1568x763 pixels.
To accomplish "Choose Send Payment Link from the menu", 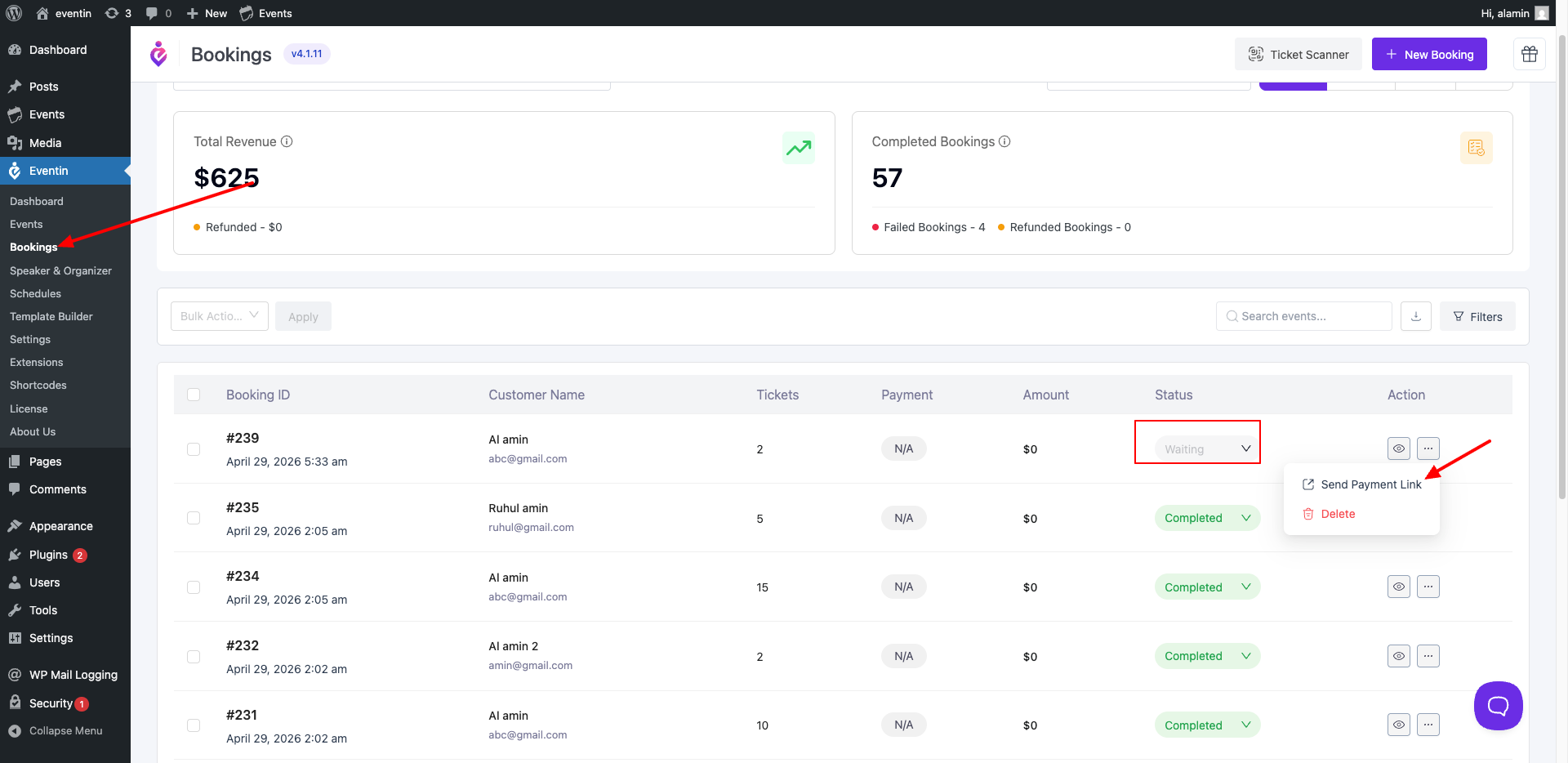I will 1370,484.
